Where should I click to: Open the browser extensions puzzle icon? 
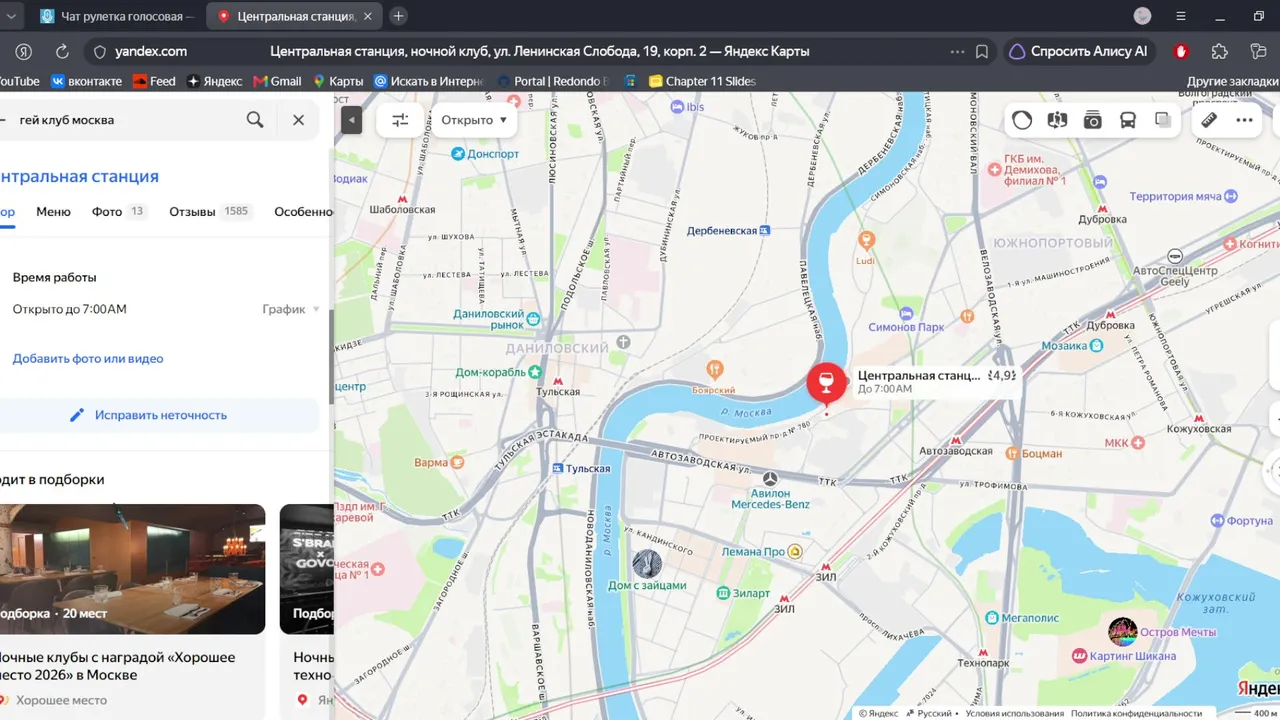tap(1219, 52)
